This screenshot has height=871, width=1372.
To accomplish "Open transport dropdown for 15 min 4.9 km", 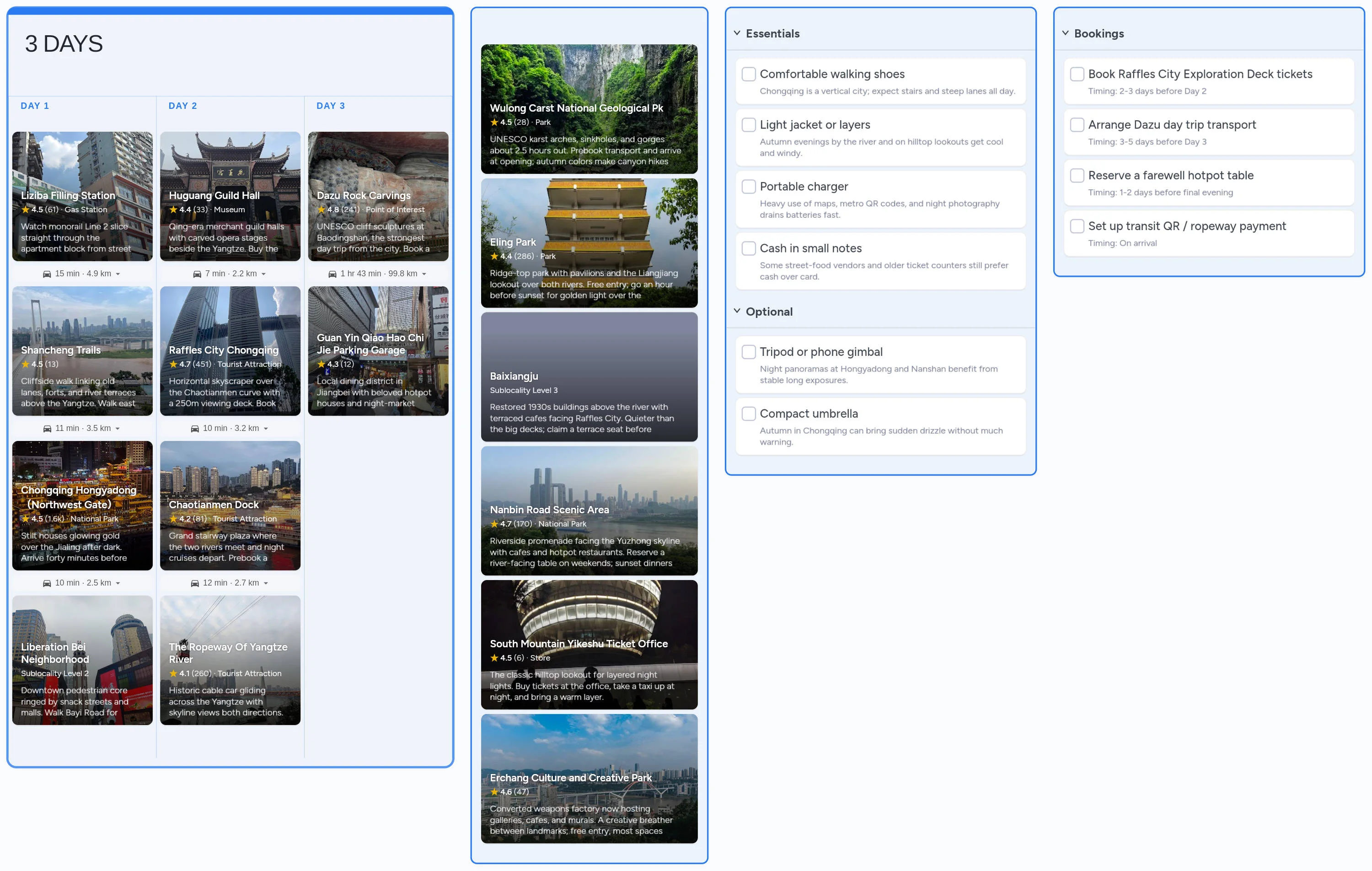I will pos(118,274).
